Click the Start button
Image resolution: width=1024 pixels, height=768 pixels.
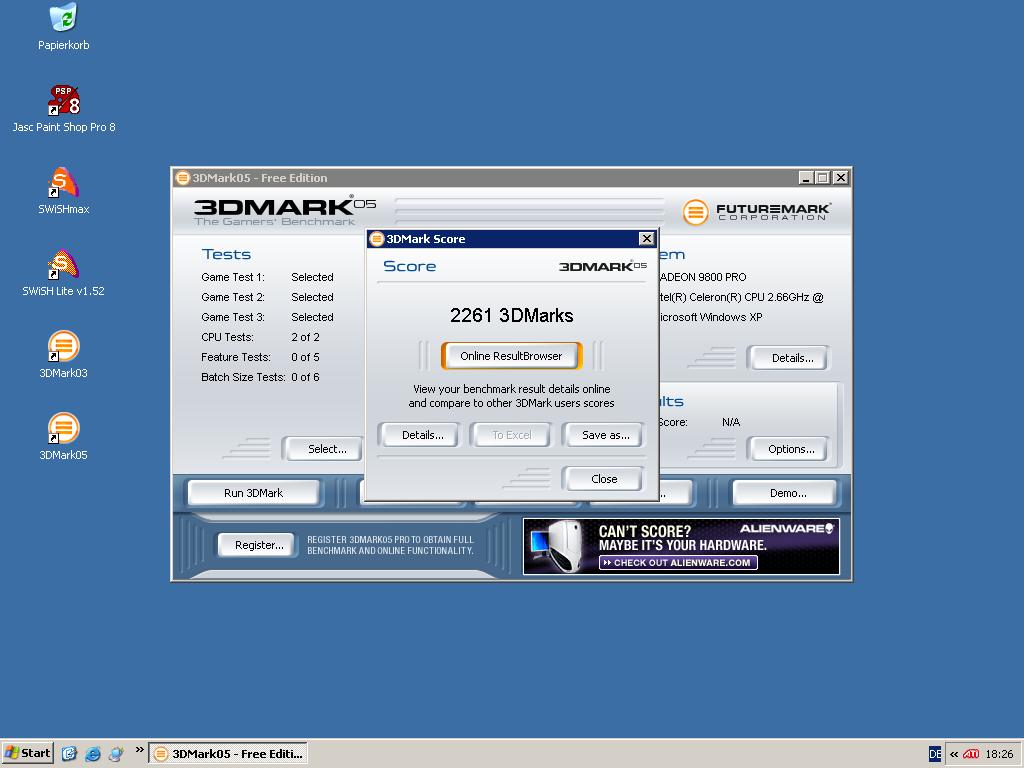pyautogui.click(x=27, y=754)
